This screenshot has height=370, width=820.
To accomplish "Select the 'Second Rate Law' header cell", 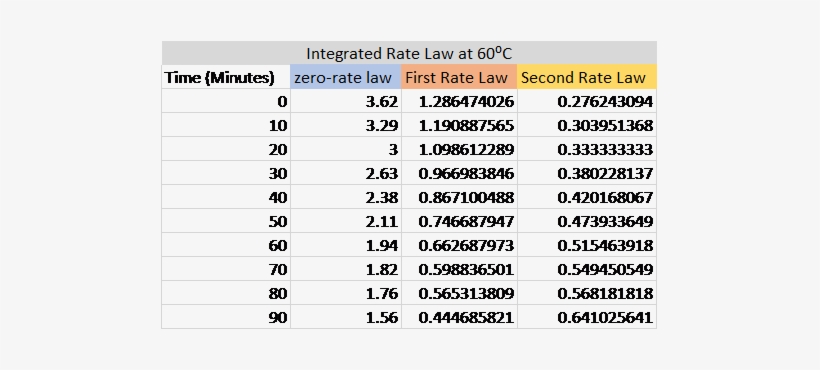I will coord(587,77).
